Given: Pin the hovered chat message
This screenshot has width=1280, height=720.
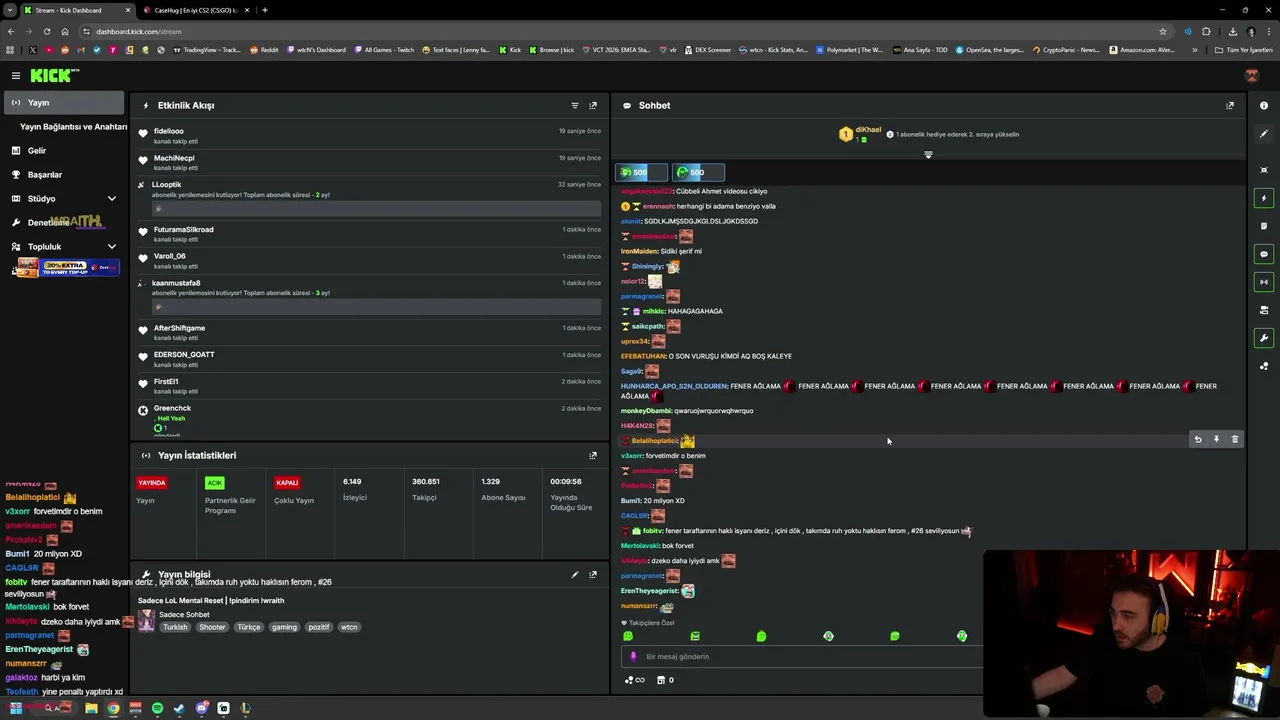Looking at the screenshot, I should tap(1216, 439).
